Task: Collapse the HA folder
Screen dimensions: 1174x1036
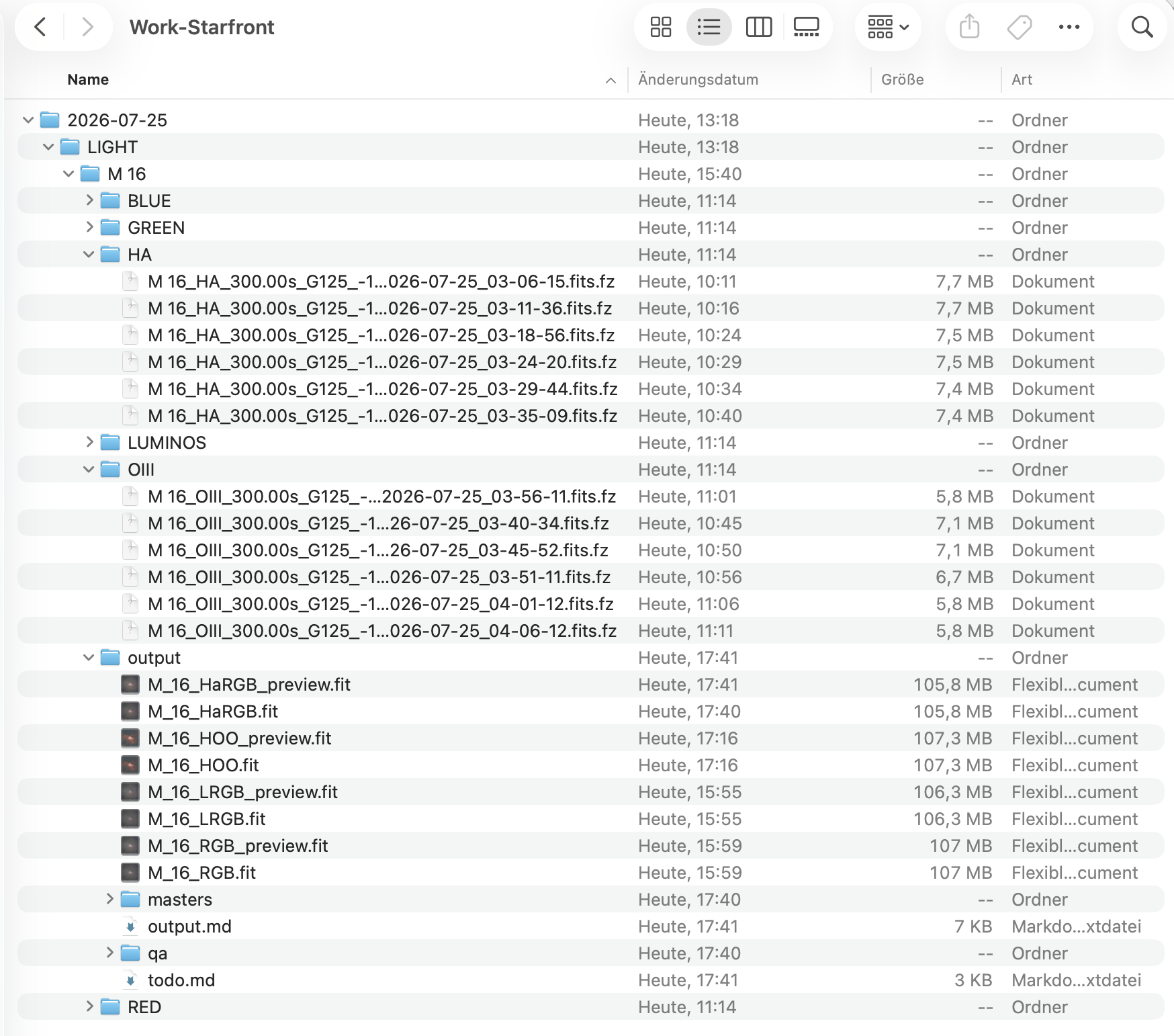Action: 89,255
